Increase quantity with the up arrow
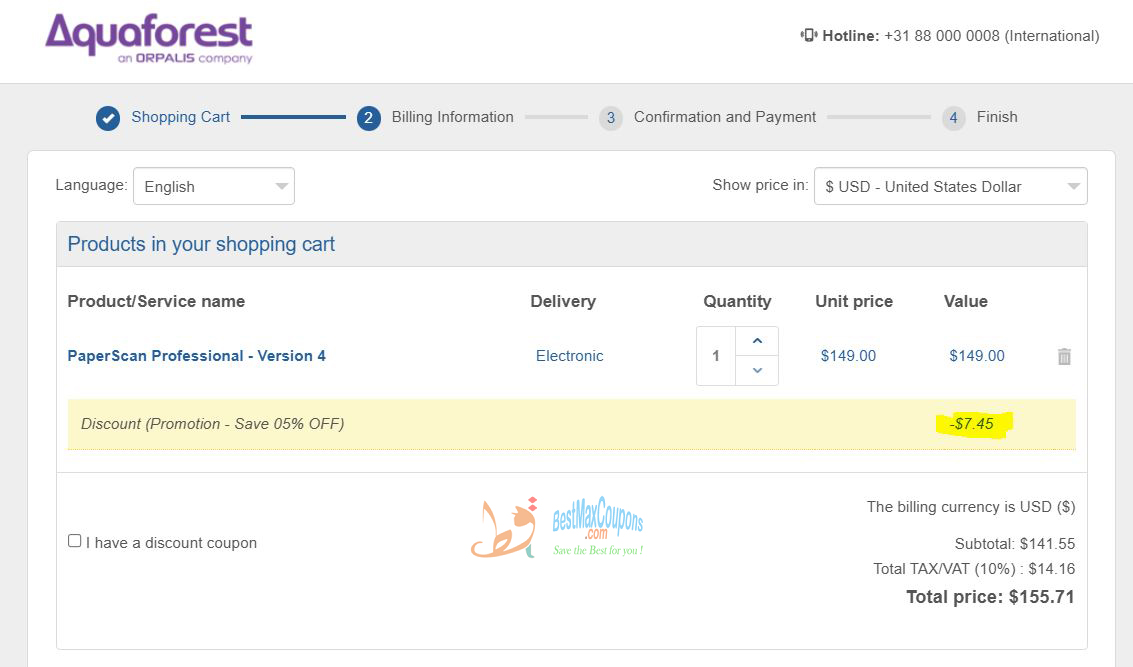Screen dimensions: 1133x667 pos(757,341)
